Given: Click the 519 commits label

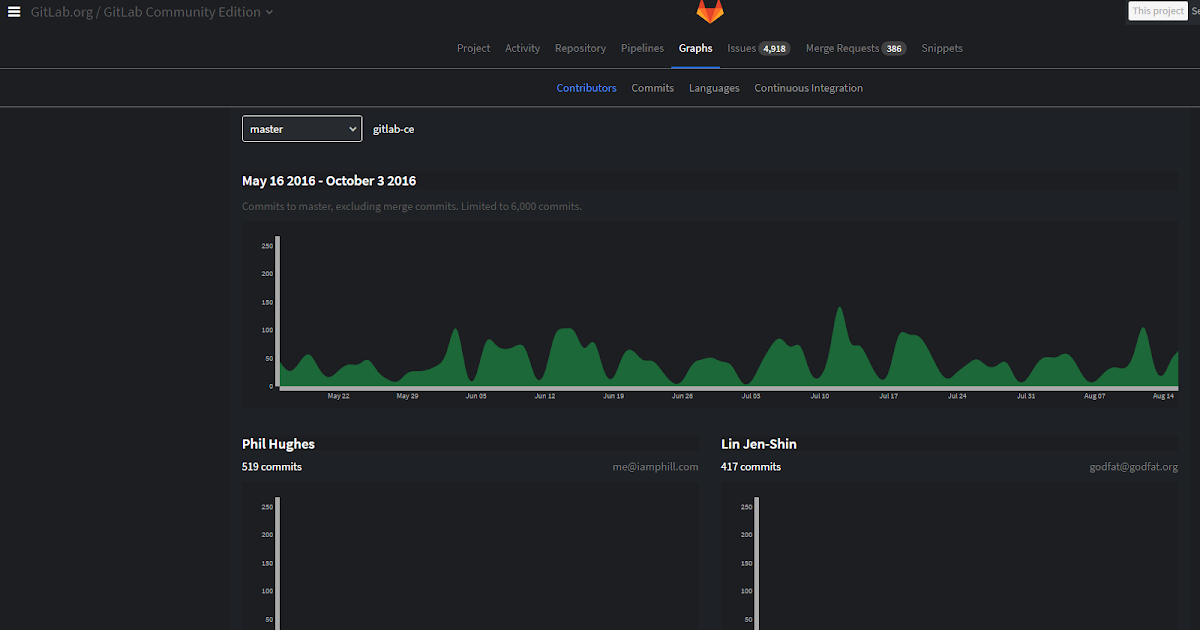Looking at the screenshot, I should point(272,467).
